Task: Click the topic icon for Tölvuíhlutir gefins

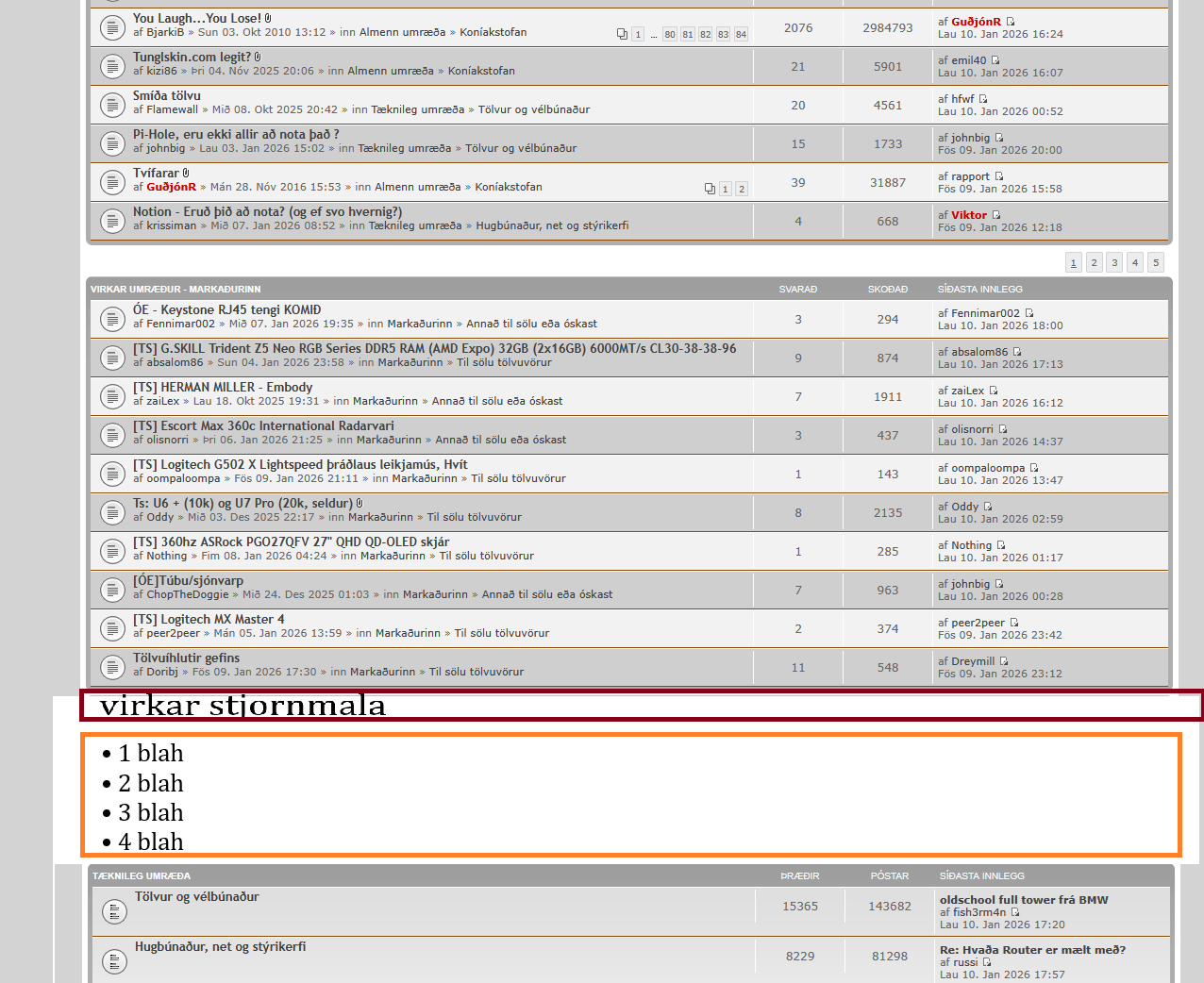Action: tap(112, 667)
